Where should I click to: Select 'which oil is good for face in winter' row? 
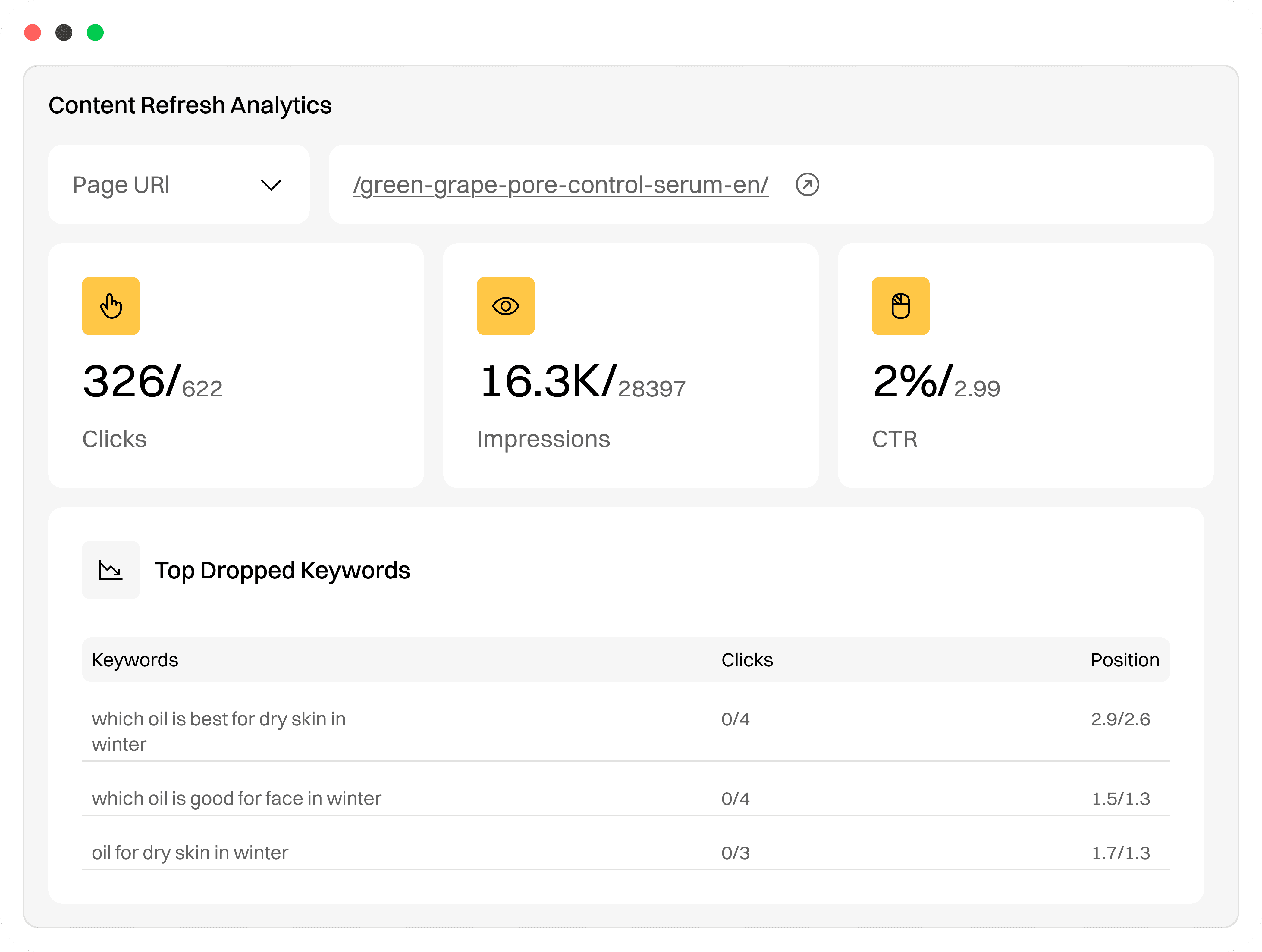(x=236, y=799)
